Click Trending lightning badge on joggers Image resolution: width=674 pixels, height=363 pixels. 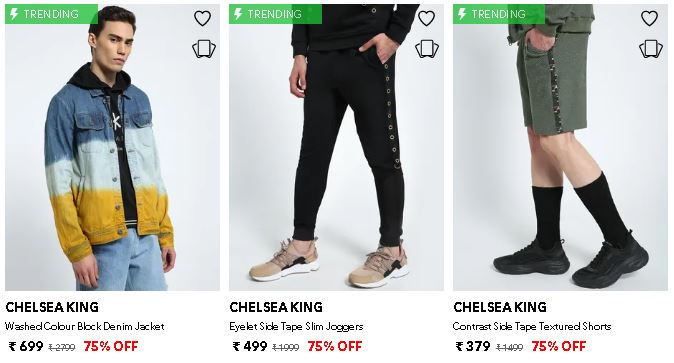pos(275,14)
